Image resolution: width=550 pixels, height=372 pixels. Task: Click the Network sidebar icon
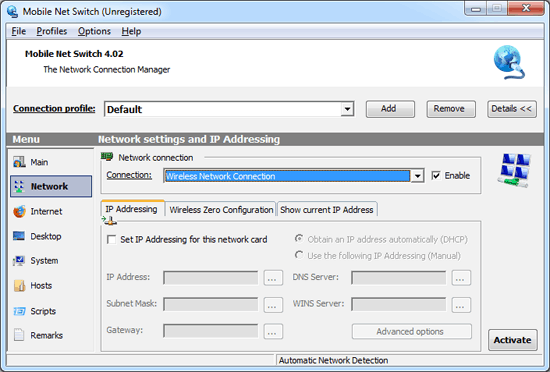(19, 186)
